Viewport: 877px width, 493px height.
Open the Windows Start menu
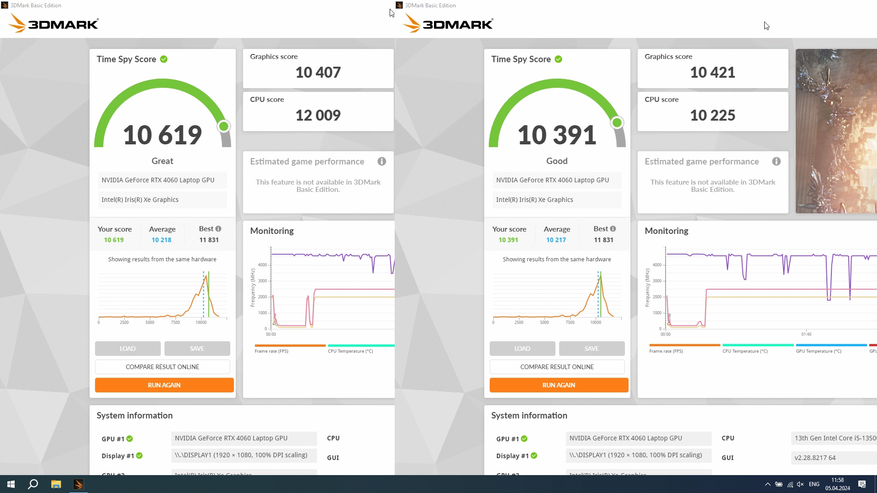click(11, 484)
